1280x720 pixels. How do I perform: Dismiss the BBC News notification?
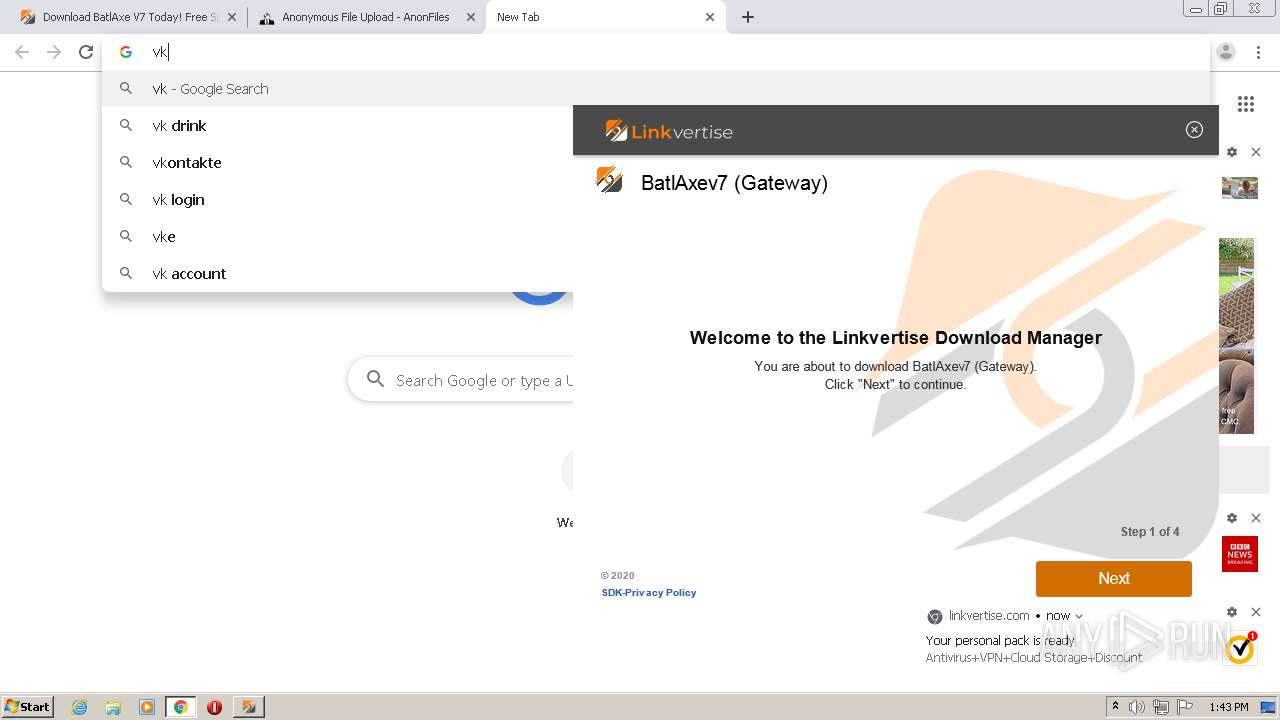tap(1256, 518)
